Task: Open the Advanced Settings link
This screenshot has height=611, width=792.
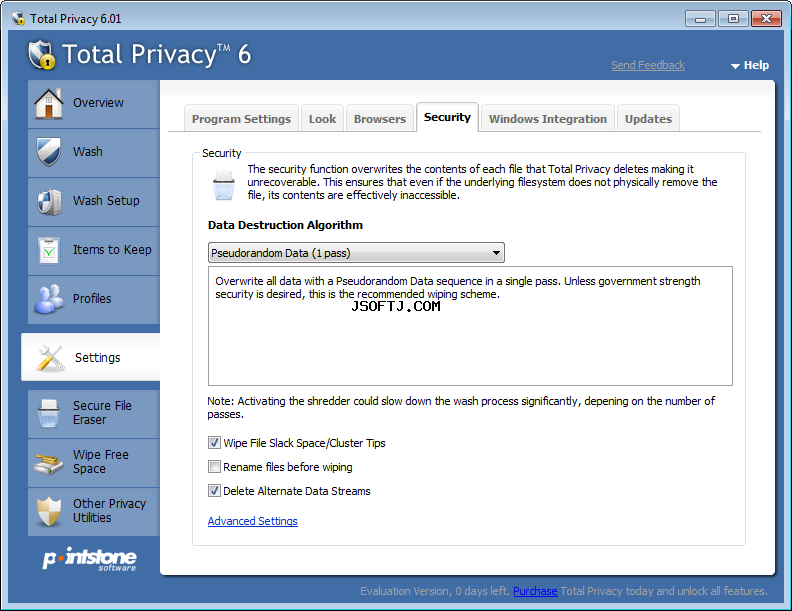Action: tap(253, 521)
